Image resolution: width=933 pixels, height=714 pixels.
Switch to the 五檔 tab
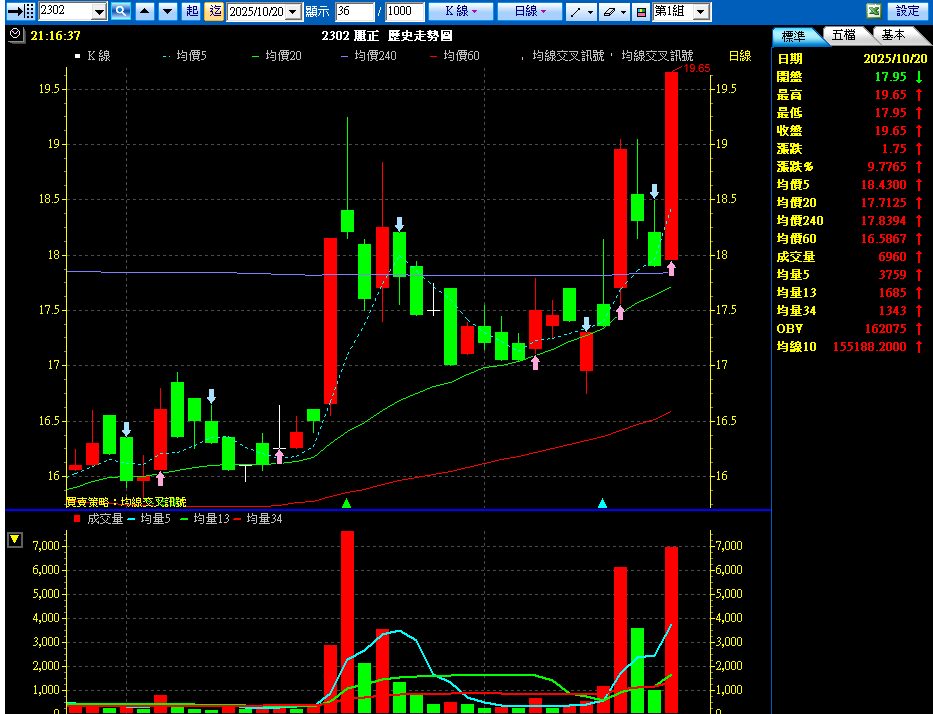(844, 35)
